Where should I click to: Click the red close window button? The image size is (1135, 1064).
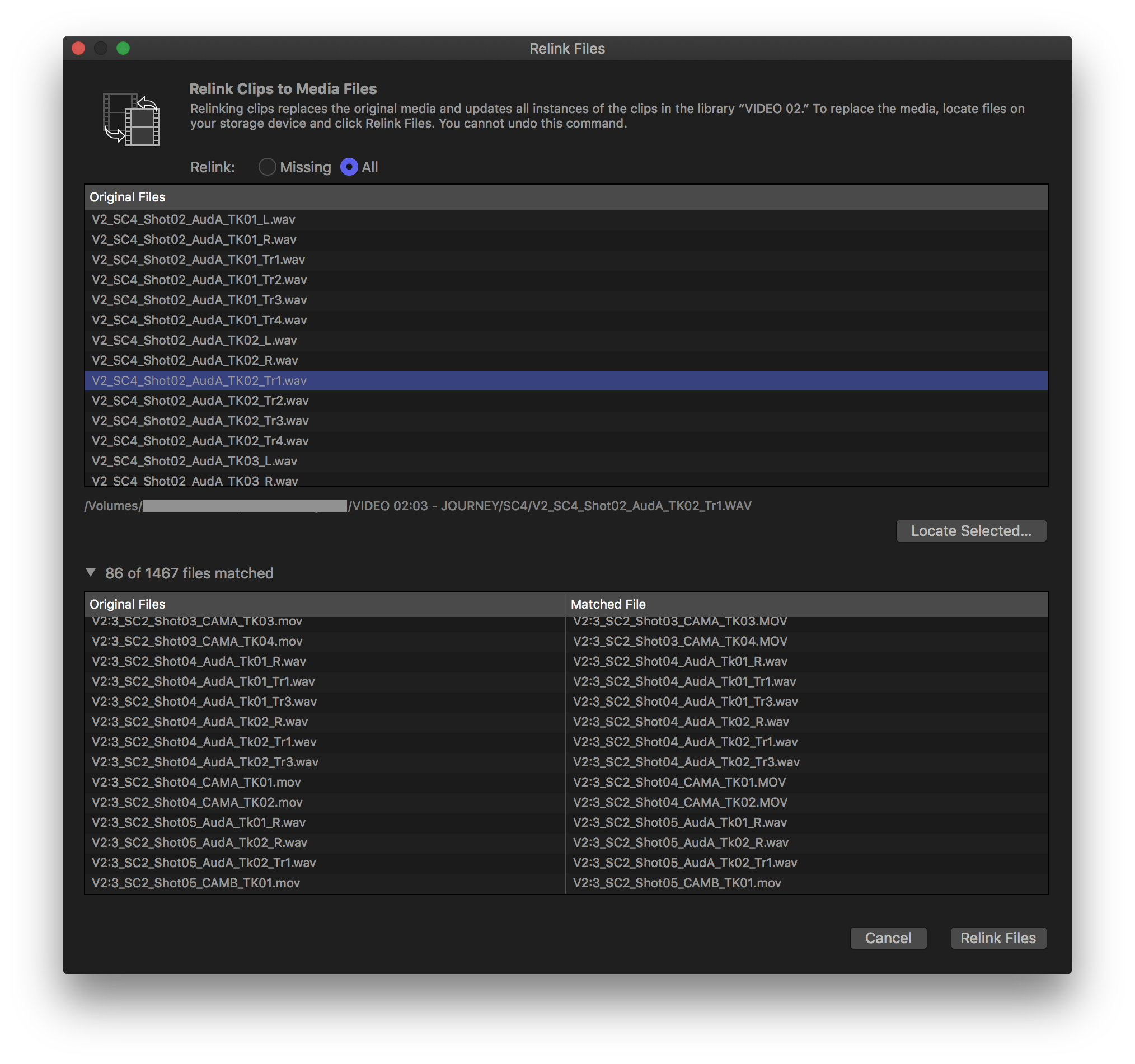79,49
